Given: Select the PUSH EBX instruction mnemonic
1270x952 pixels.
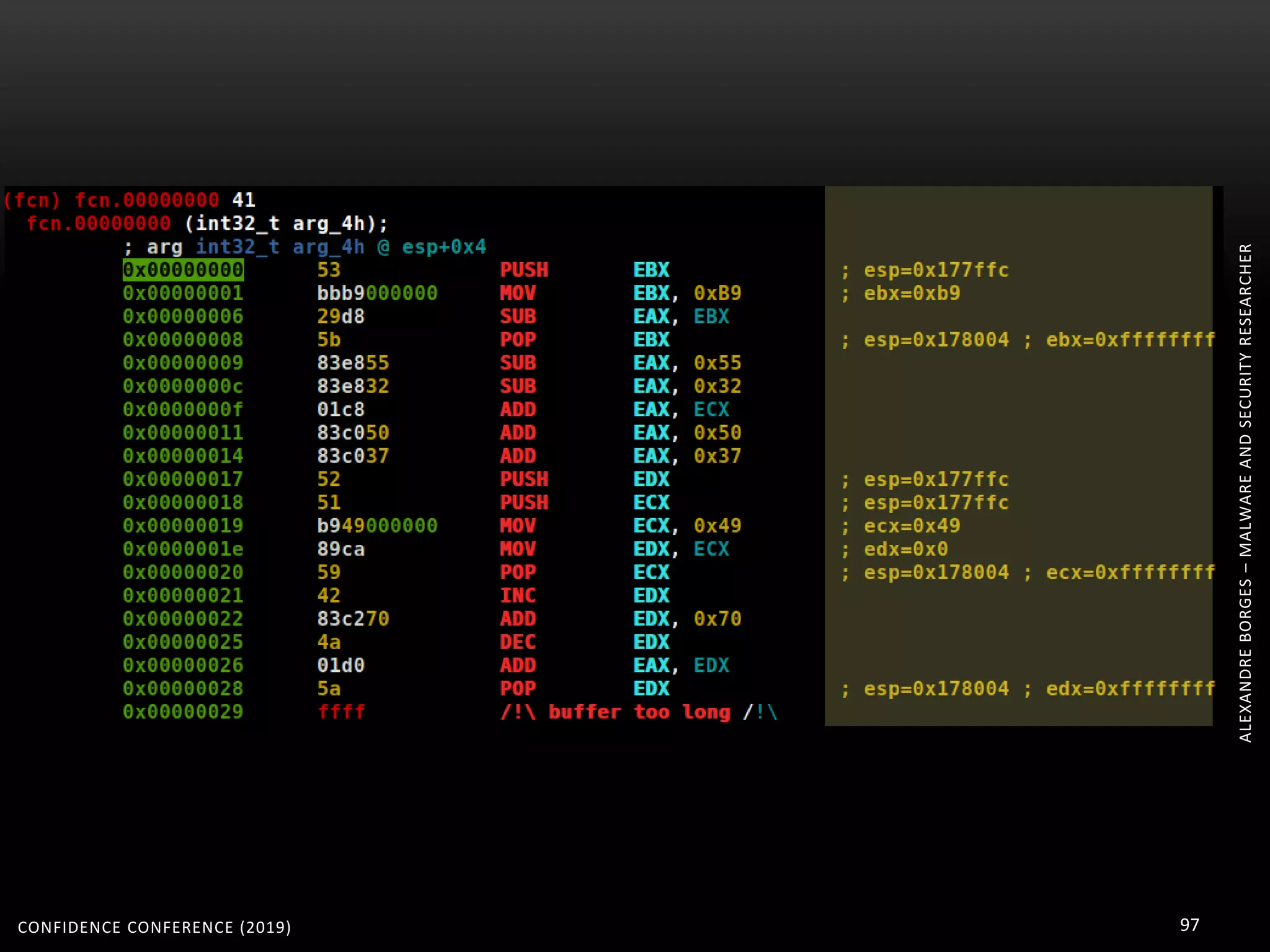Looking at the screenshot, I should pyautogui.click(x=524, y=270).
